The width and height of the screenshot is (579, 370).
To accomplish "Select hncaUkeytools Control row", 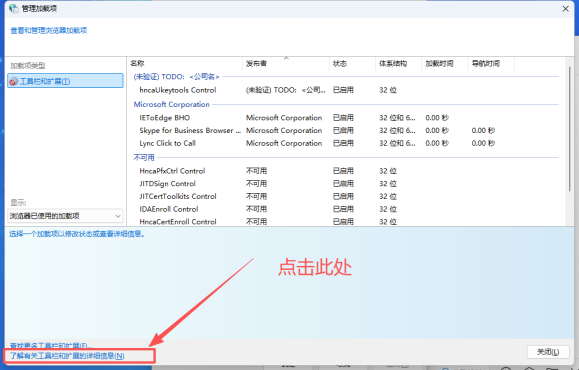I will [x=346, y=90].
